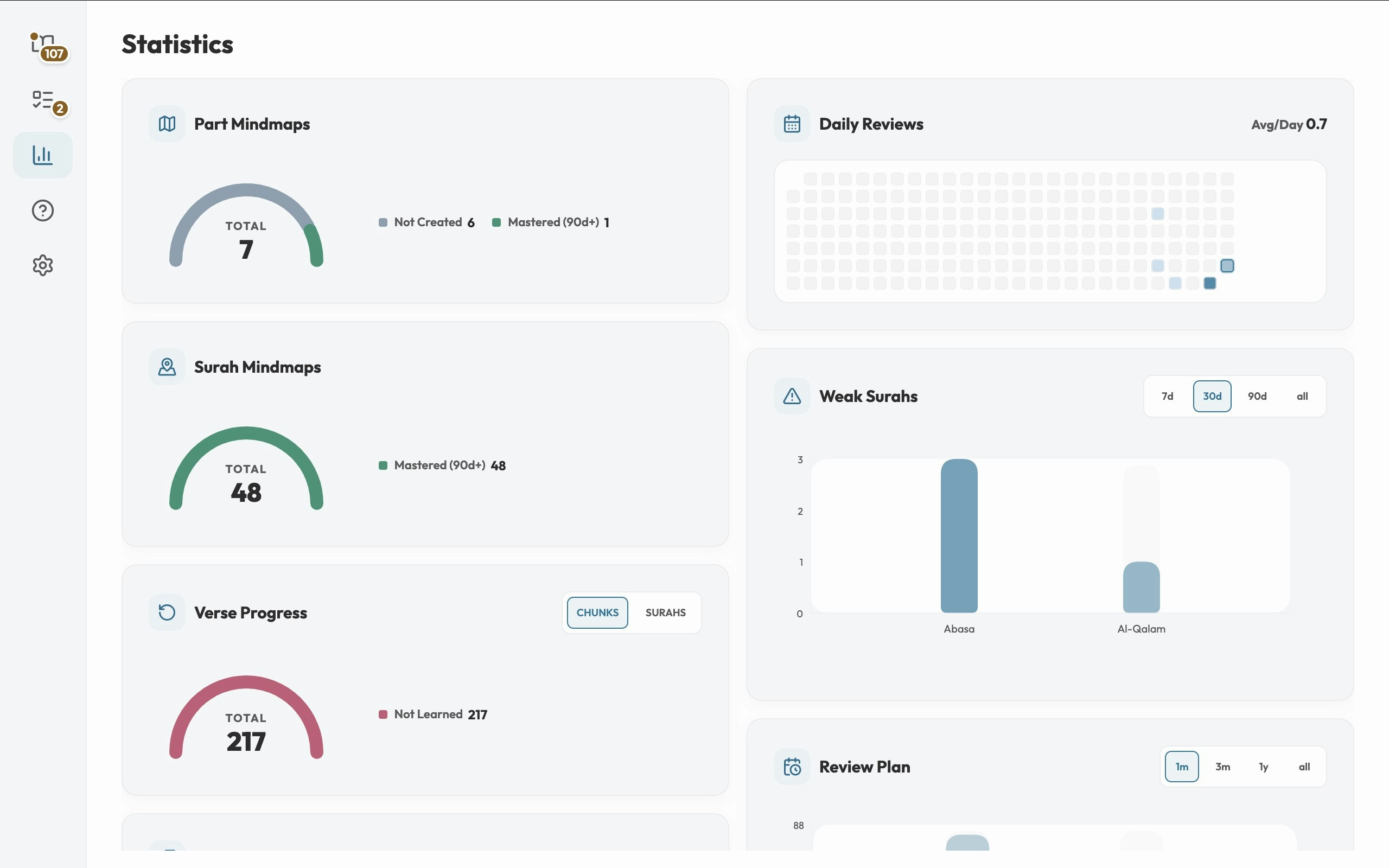The image size is (1389, 868).
Task: Click the Weak Surahs card title
Action: pos(869,396)
